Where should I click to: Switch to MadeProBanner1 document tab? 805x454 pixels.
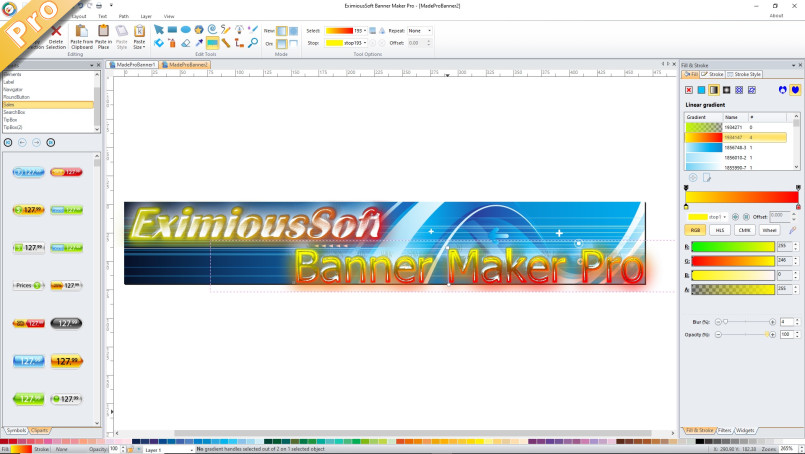click(132, 65)
